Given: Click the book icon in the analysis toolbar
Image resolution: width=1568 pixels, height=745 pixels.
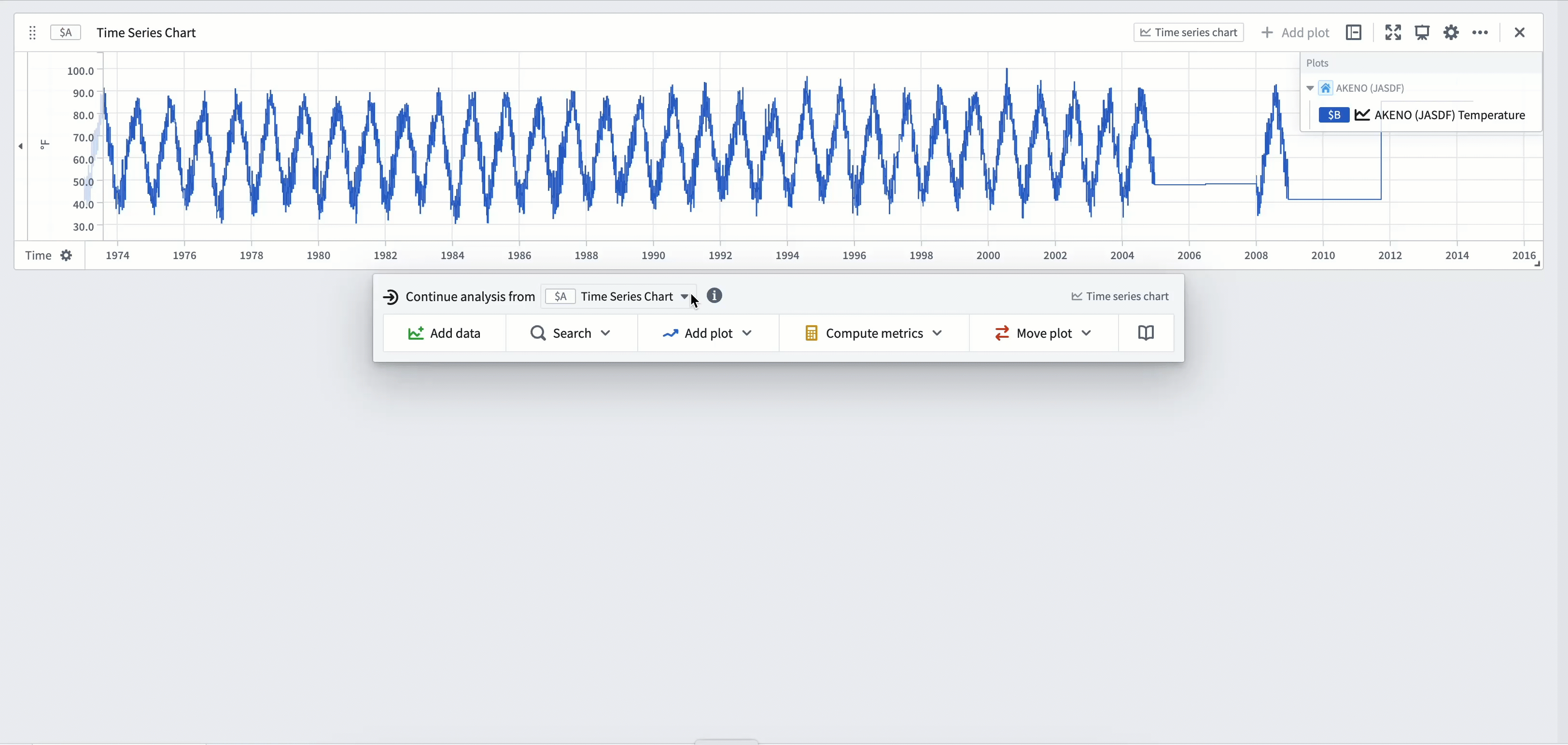Looking at the screenshot, I should (1146, 332).
